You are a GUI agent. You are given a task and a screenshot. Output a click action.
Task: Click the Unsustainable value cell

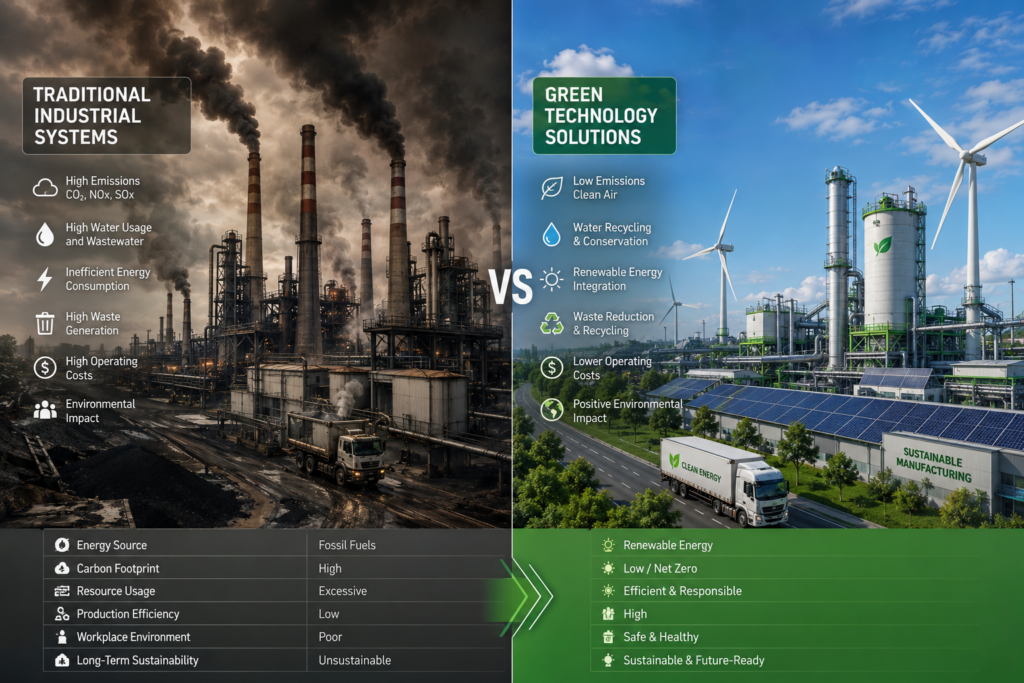click(x=355, y=660)
